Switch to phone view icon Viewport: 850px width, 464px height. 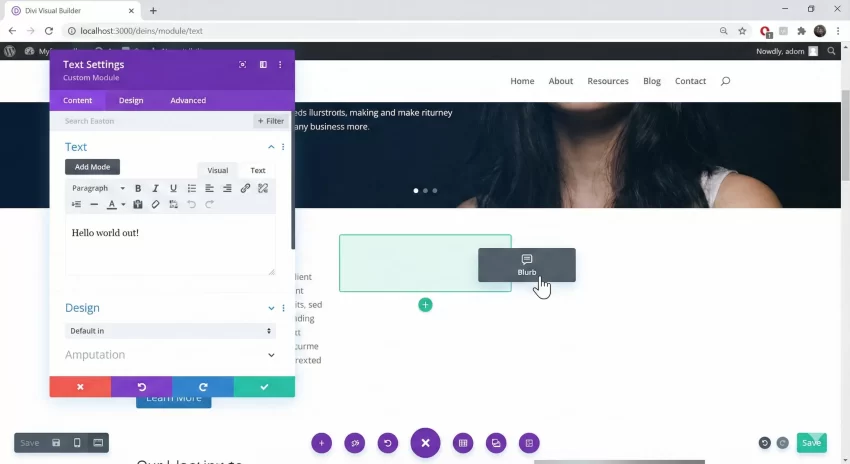[x=77, y=443]
